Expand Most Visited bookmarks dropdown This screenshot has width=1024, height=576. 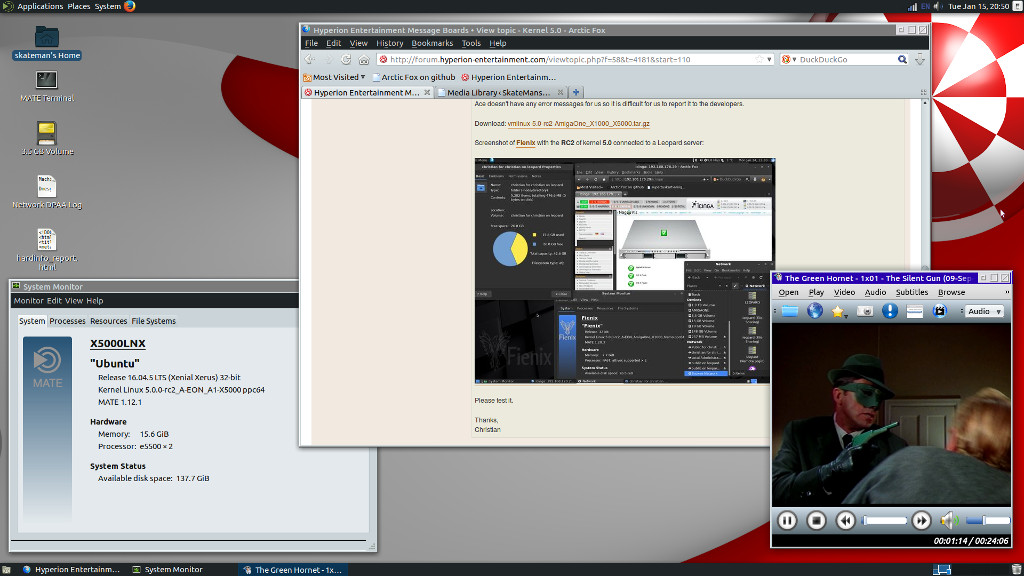[x=333, y=77]
